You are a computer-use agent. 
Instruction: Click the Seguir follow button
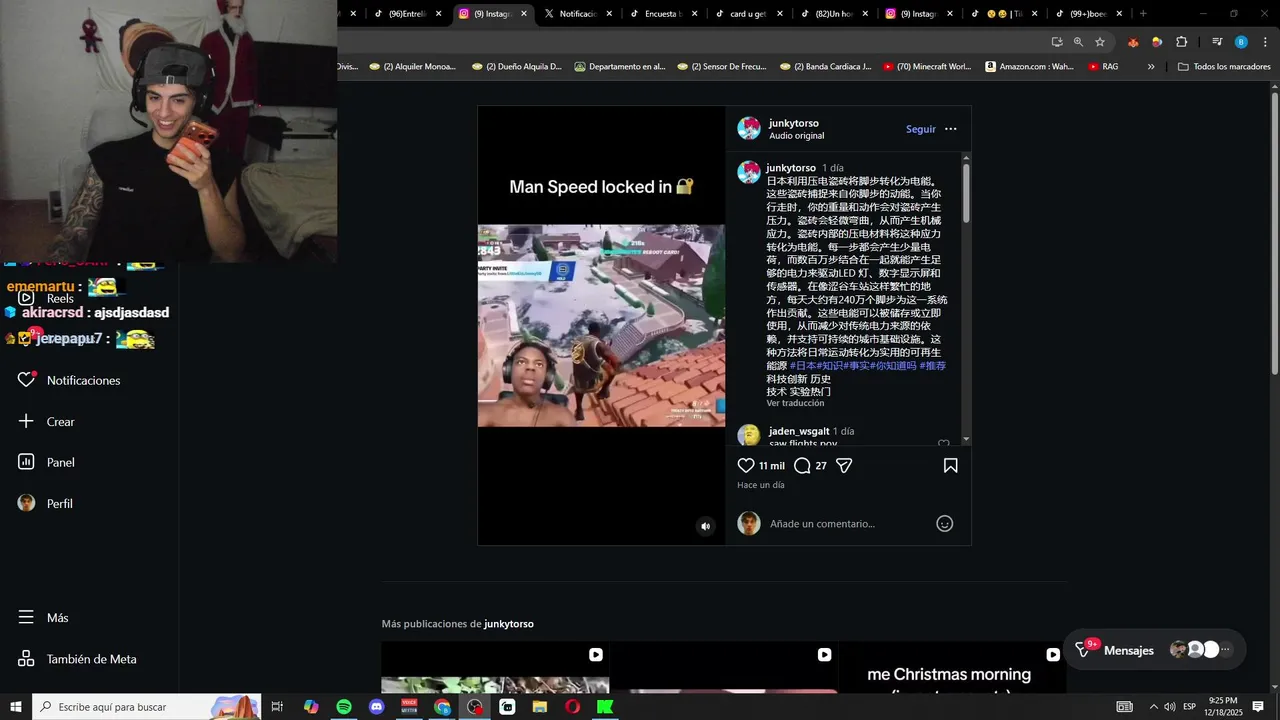tap(921, 129)
